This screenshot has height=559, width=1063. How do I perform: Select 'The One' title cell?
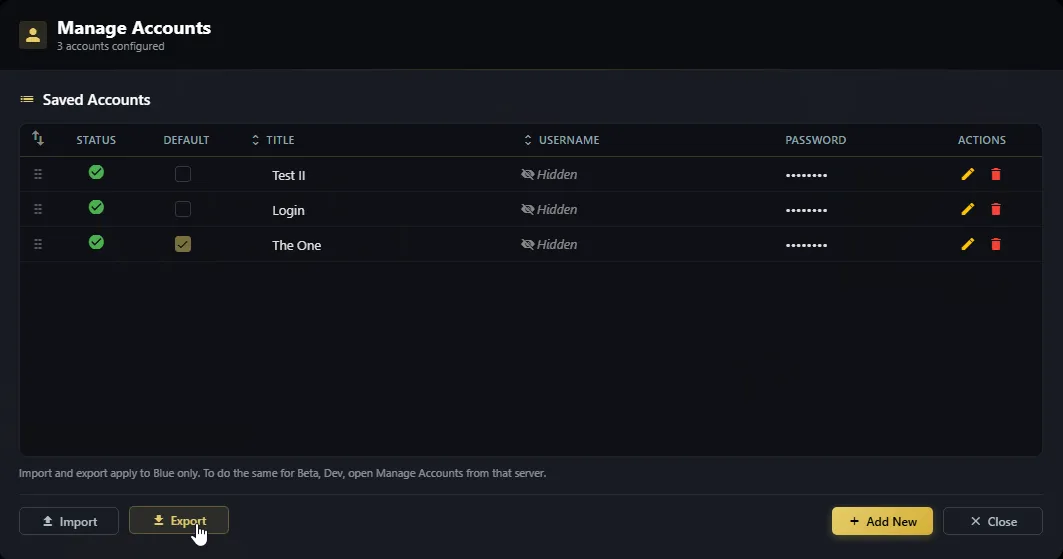click(x=296, y=245)
